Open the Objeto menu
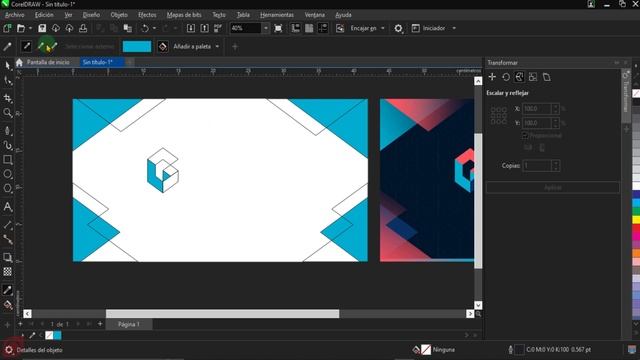The width and height of the screenshot is (640, 360). click(x=119, y=15)
